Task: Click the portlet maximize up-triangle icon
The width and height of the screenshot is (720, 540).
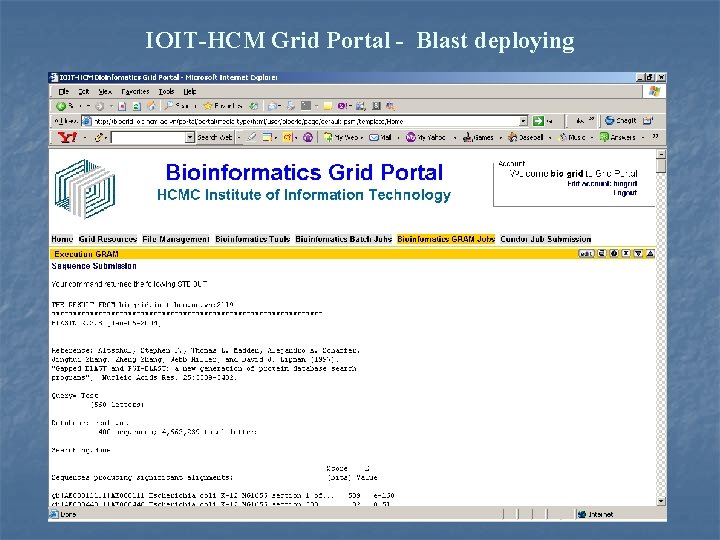Action: [650, 253]
